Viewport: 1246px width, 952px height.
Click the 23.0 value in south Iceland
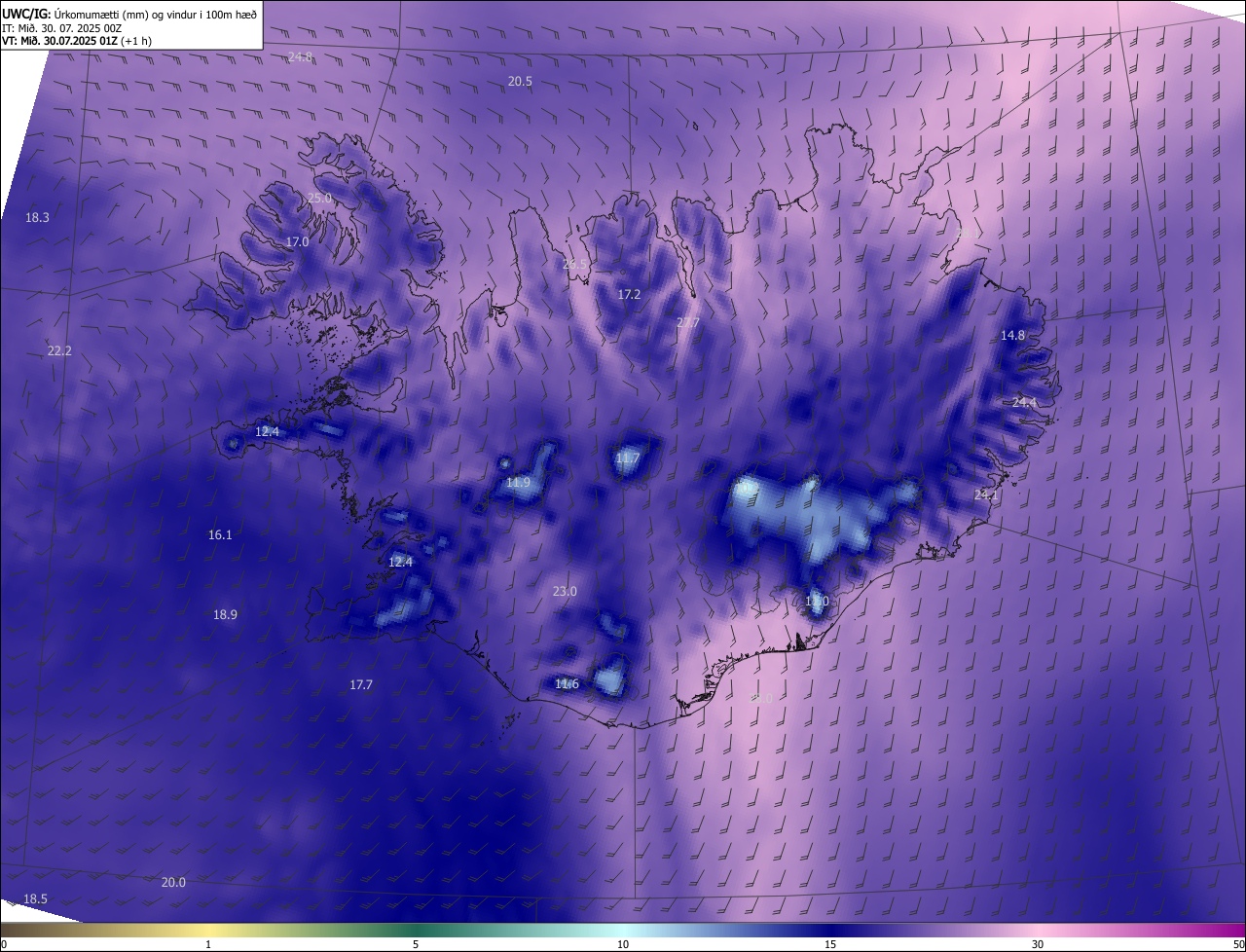(565, 592)
